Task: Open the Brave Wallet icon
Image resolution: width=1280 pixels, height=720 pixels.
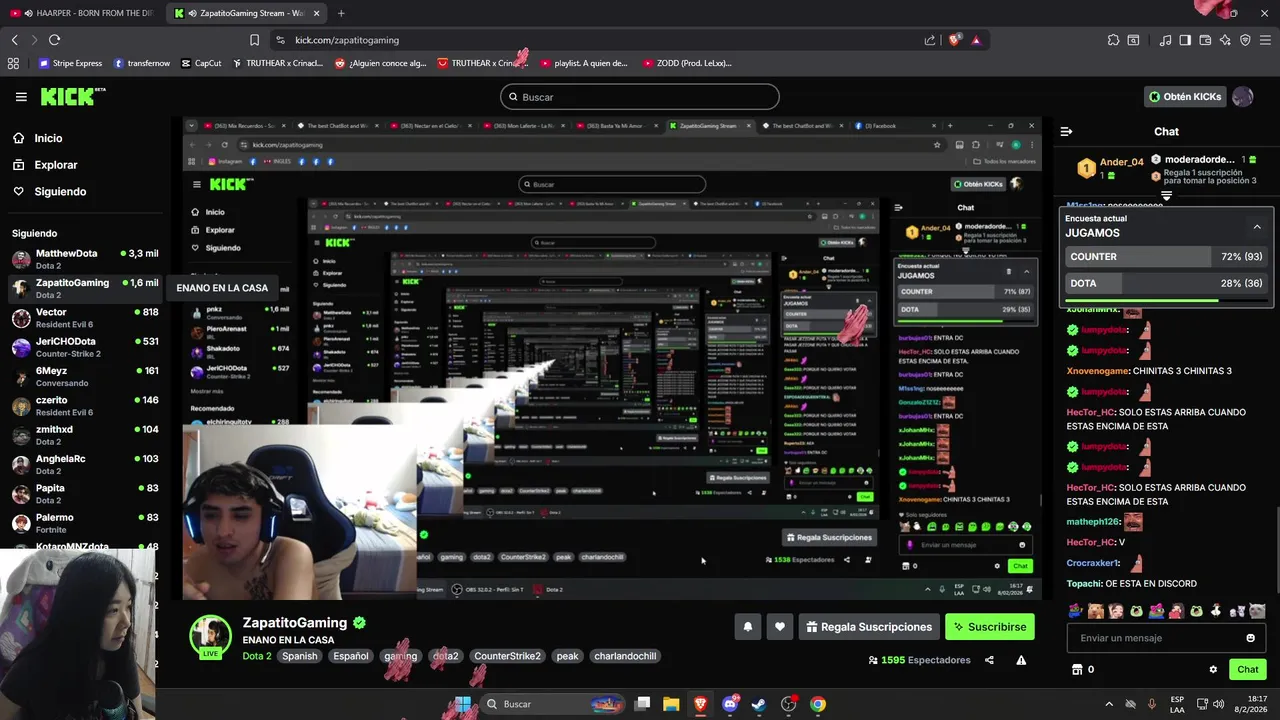Action: coord(1205,40)
